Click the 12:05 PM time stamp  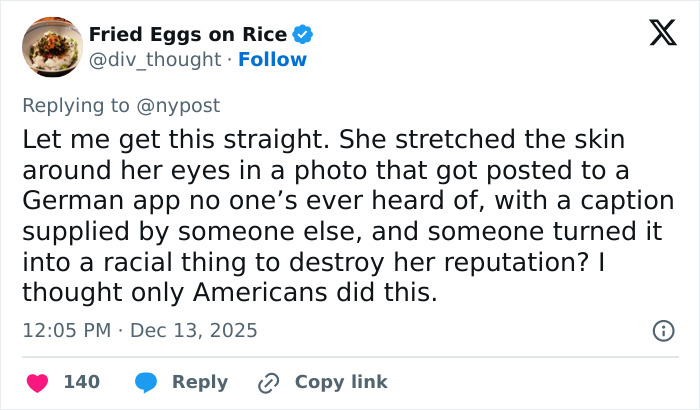pos(66,330)
